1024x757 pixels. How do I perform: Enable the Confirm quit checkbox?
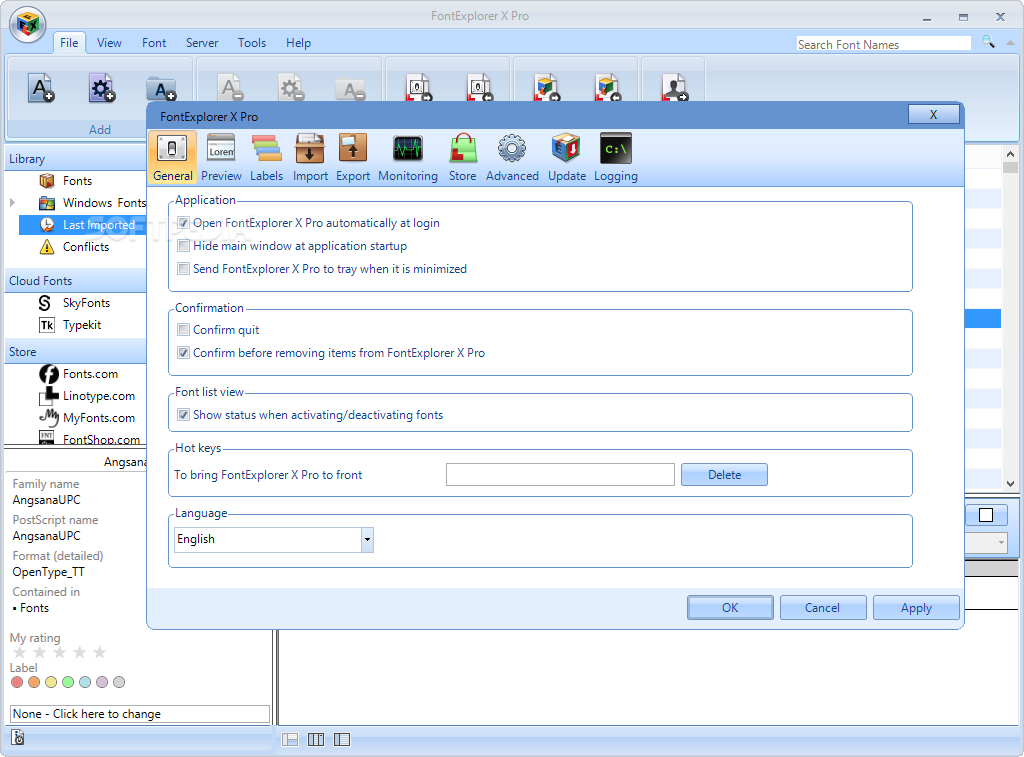pyautogui.click(x=184, y=330)
